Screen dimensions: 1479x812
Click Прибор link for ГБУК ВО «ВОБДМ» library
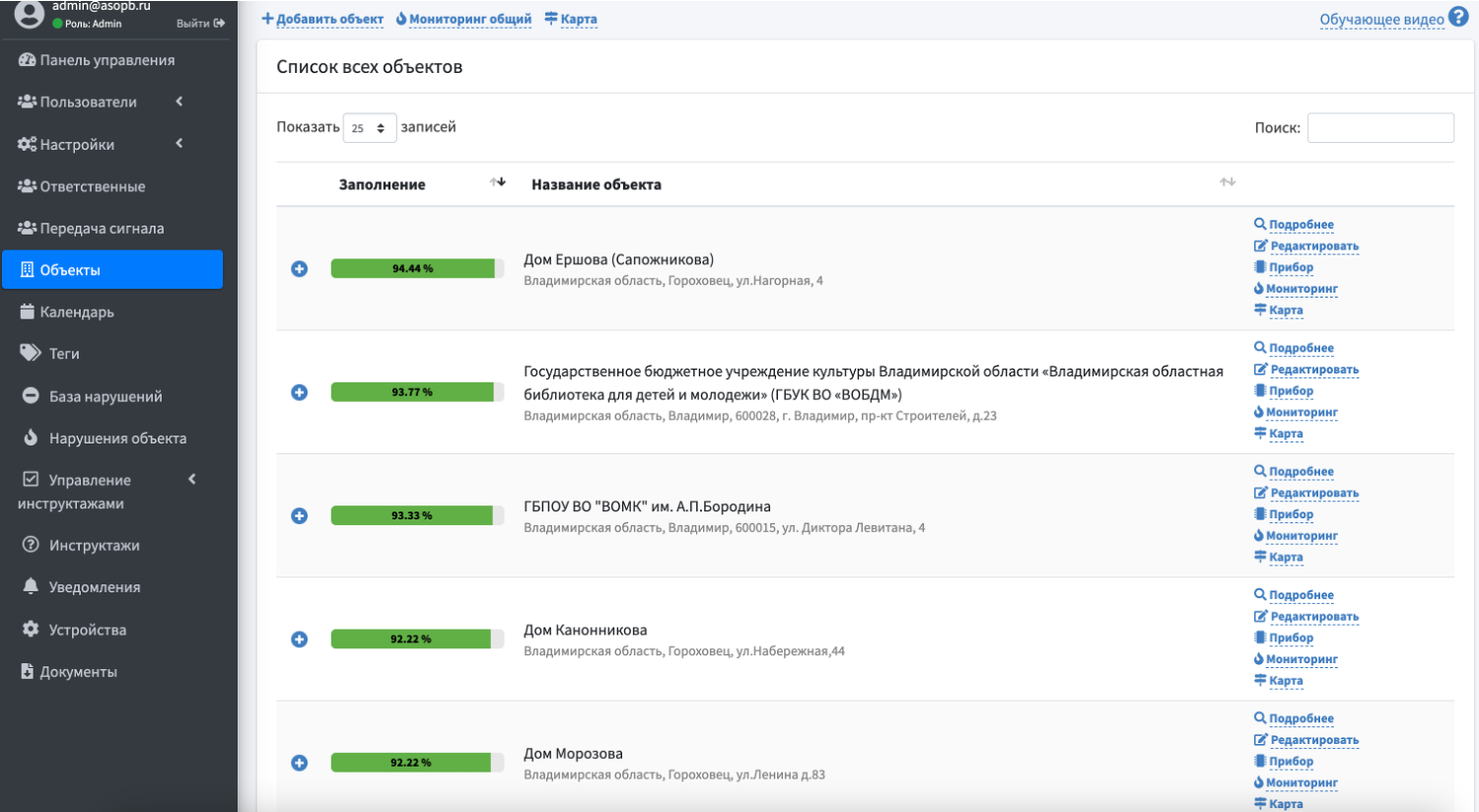[x=1291, y=391]
